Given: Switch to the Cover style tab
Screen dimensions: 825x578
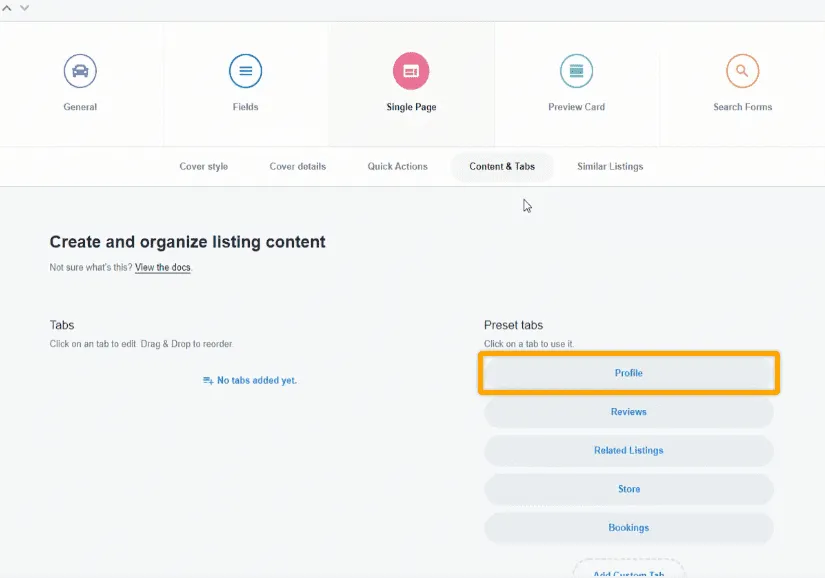Looking at the screenshot, I should coord(204,166).
